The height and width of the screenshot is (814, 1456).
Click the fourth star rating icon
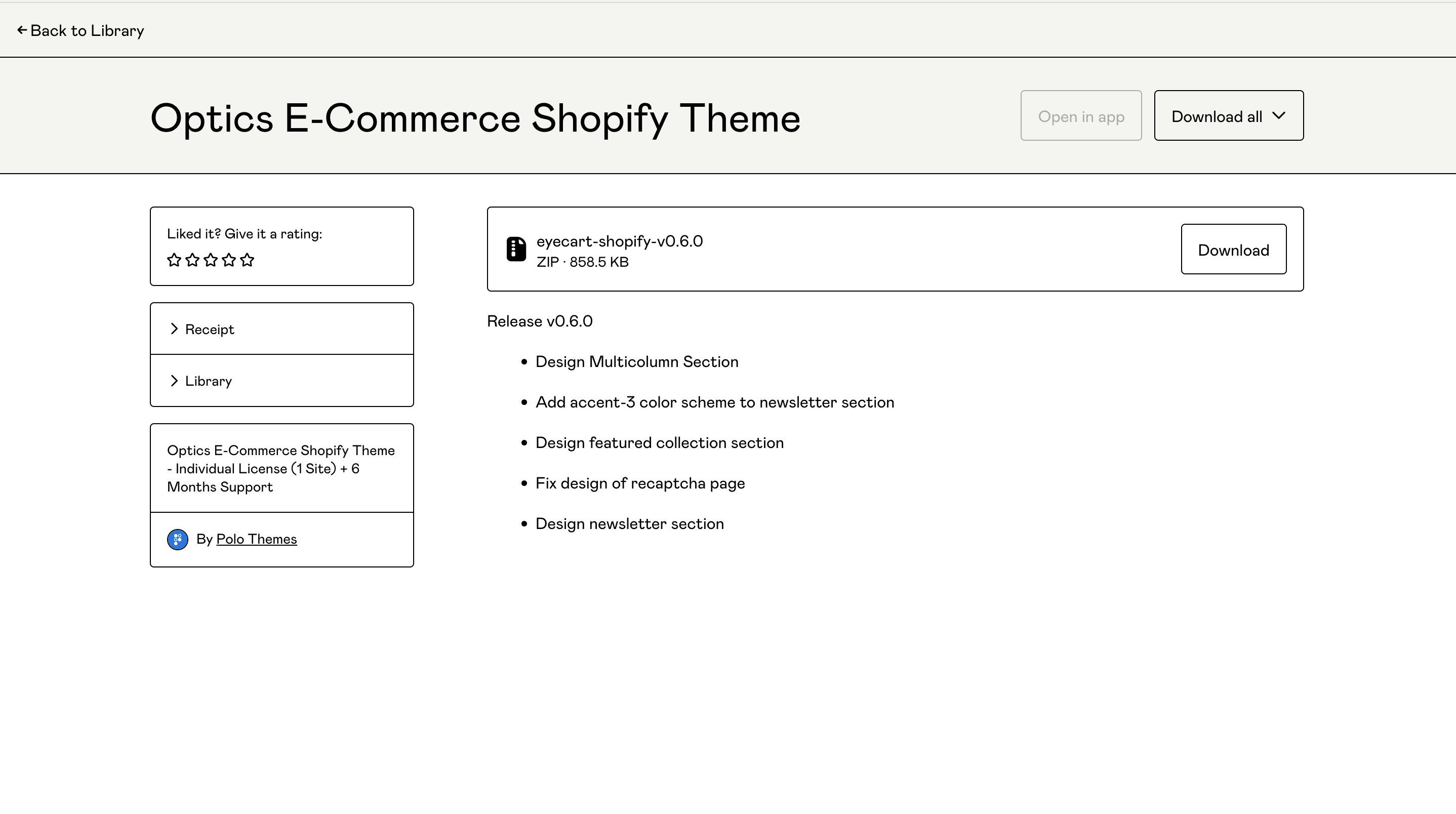pyautogui.click(x=229, y=260)
